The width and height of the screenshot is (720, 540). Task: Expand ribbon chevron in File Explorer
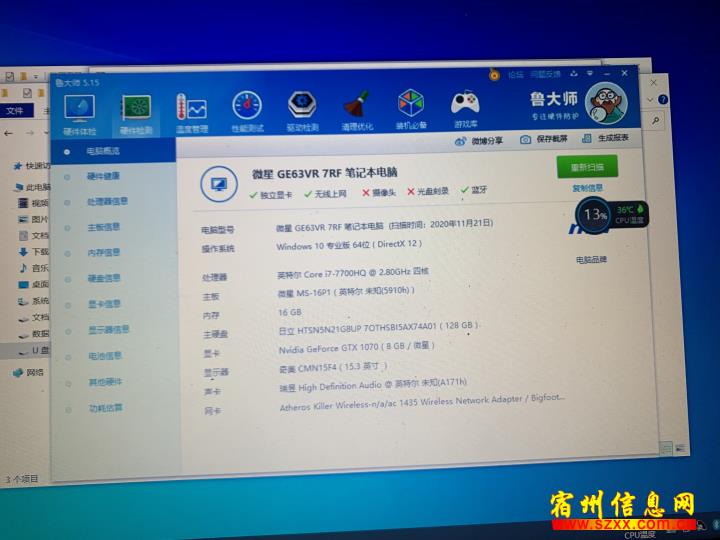[650, 100]
